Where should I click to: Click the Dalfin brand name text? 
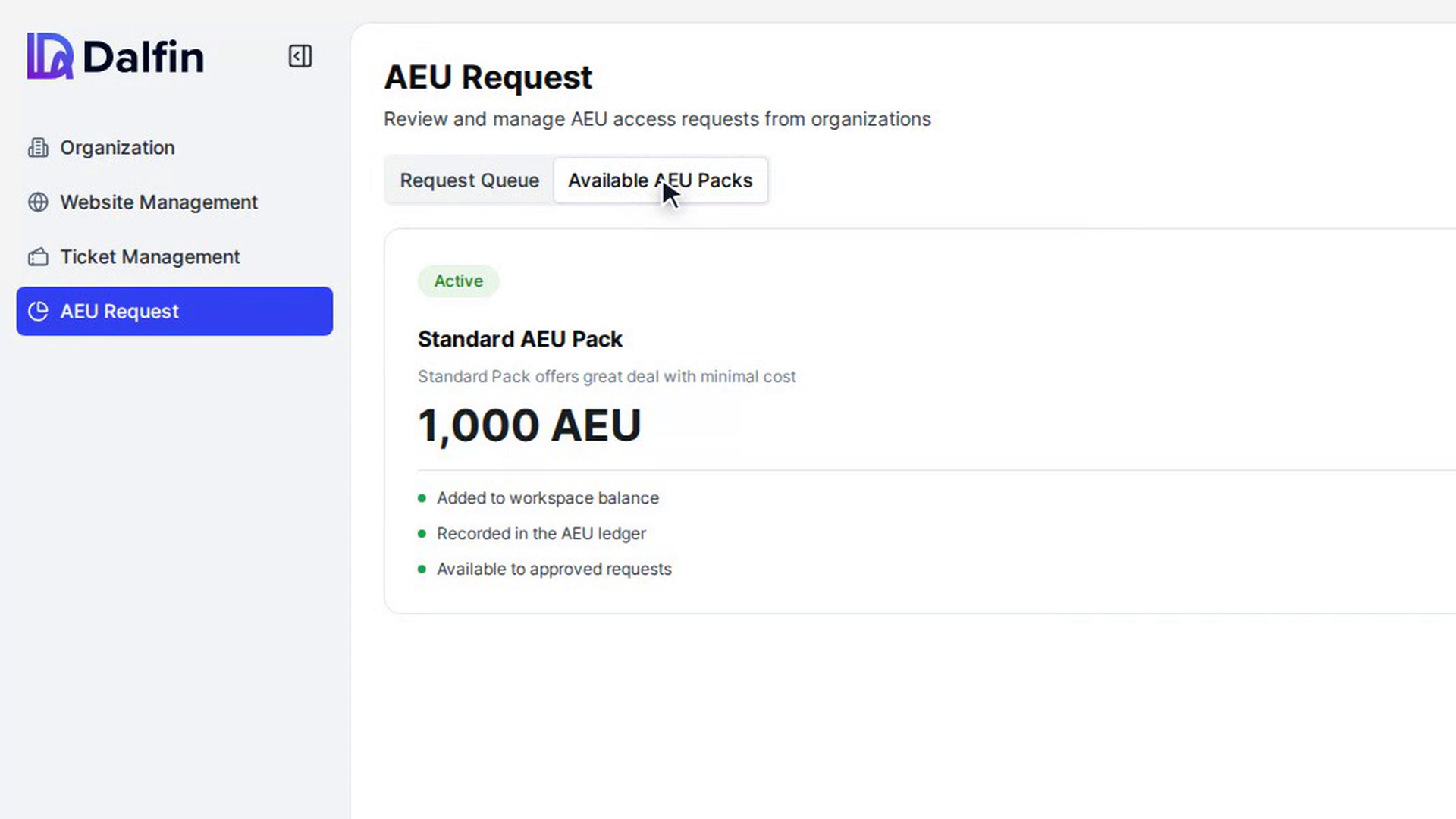coord(143,57)
